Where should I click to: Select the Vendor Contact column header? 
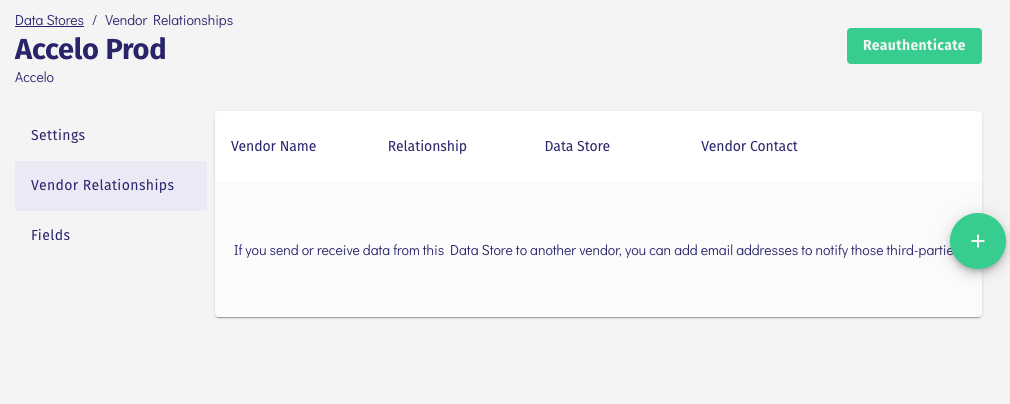(749, 146)
